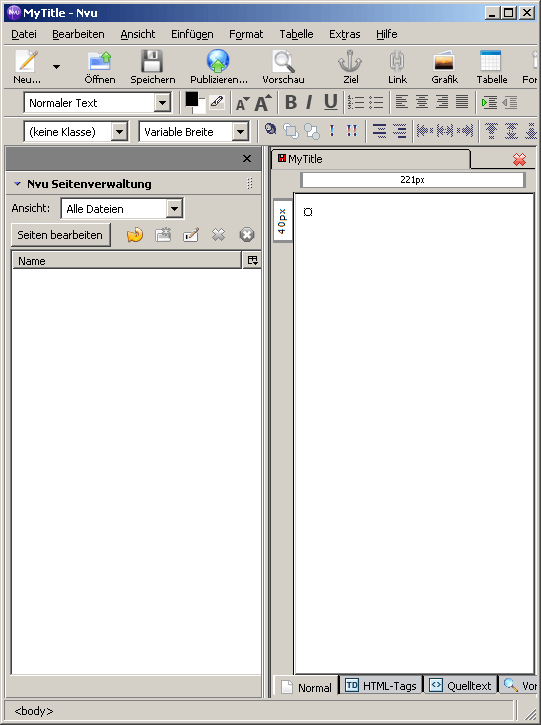The width and height of the screenshot is (541, 725).
Task: Switch to the Quelltext view tab
Action: tap(461, 686)
